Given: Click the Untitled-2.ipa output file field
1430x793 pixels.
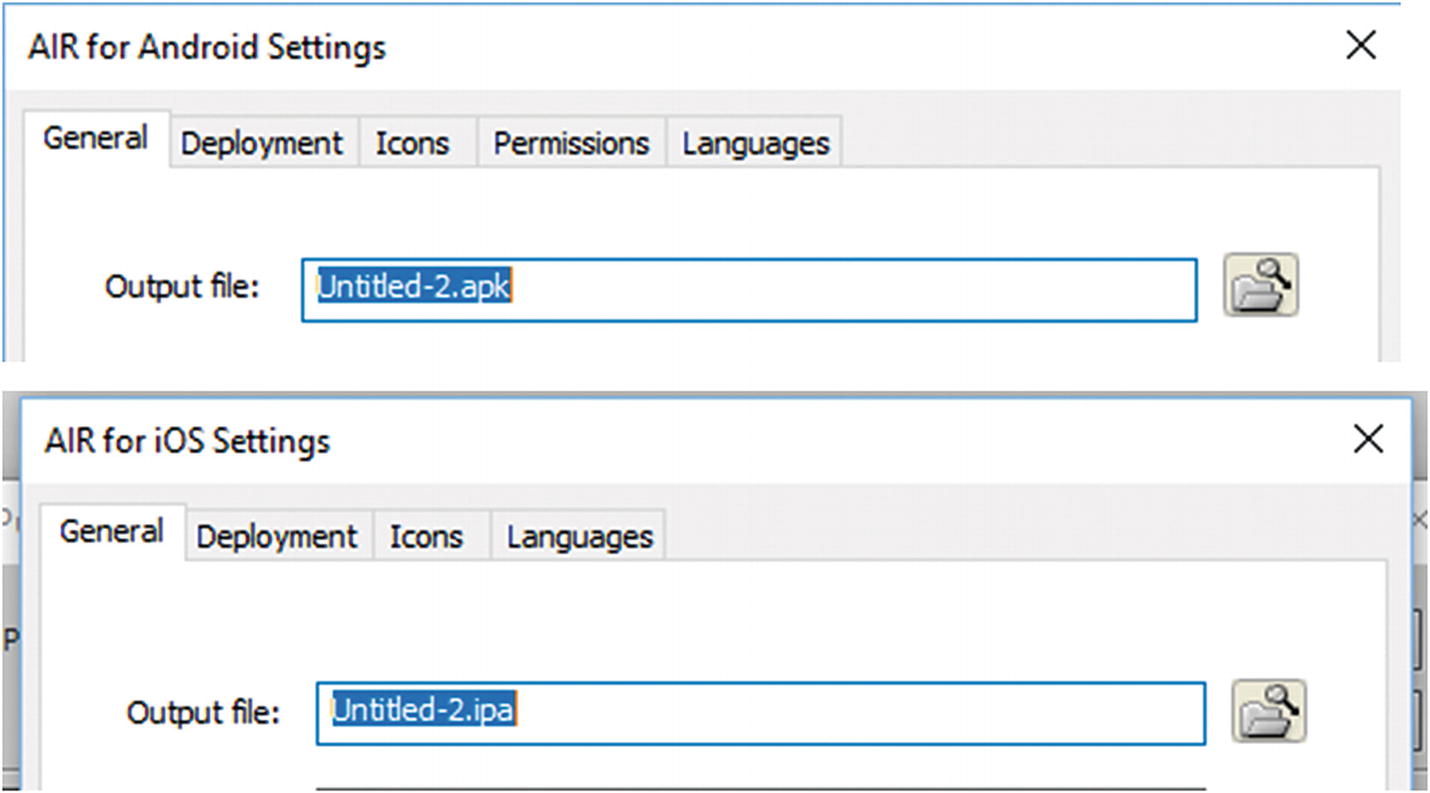Looking at the screenshot, I should coord(760,712).
